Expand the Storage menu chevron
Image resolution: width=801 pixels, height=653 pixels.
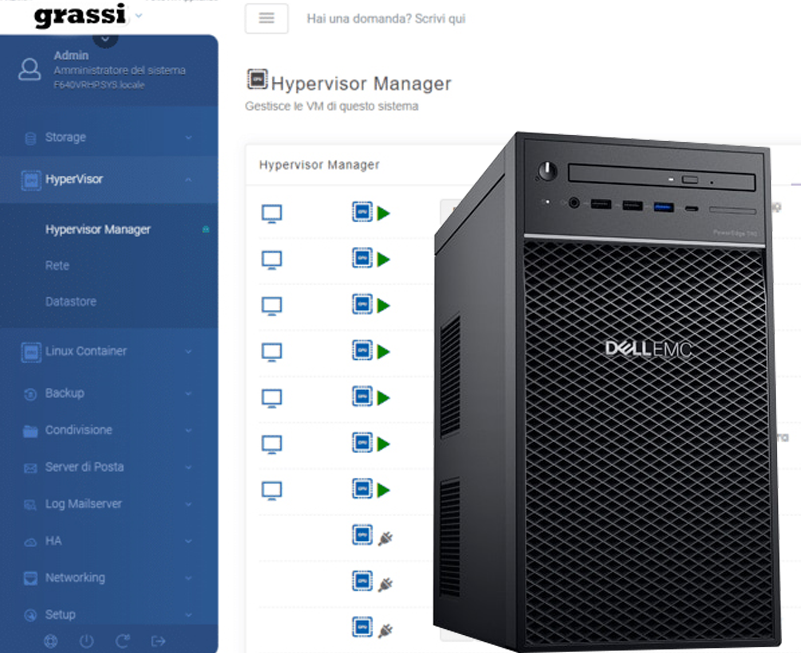189,137
